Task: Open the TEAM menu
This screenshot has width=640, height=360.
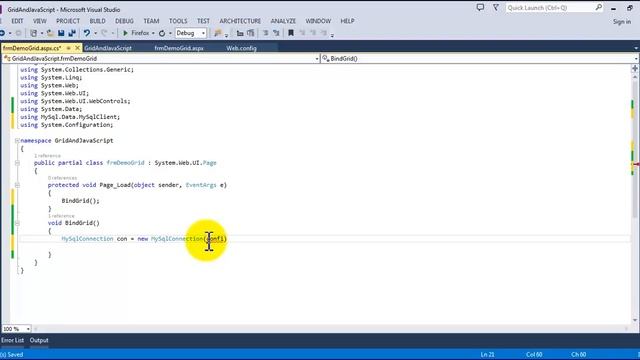Action: click(x=151, y=21)
